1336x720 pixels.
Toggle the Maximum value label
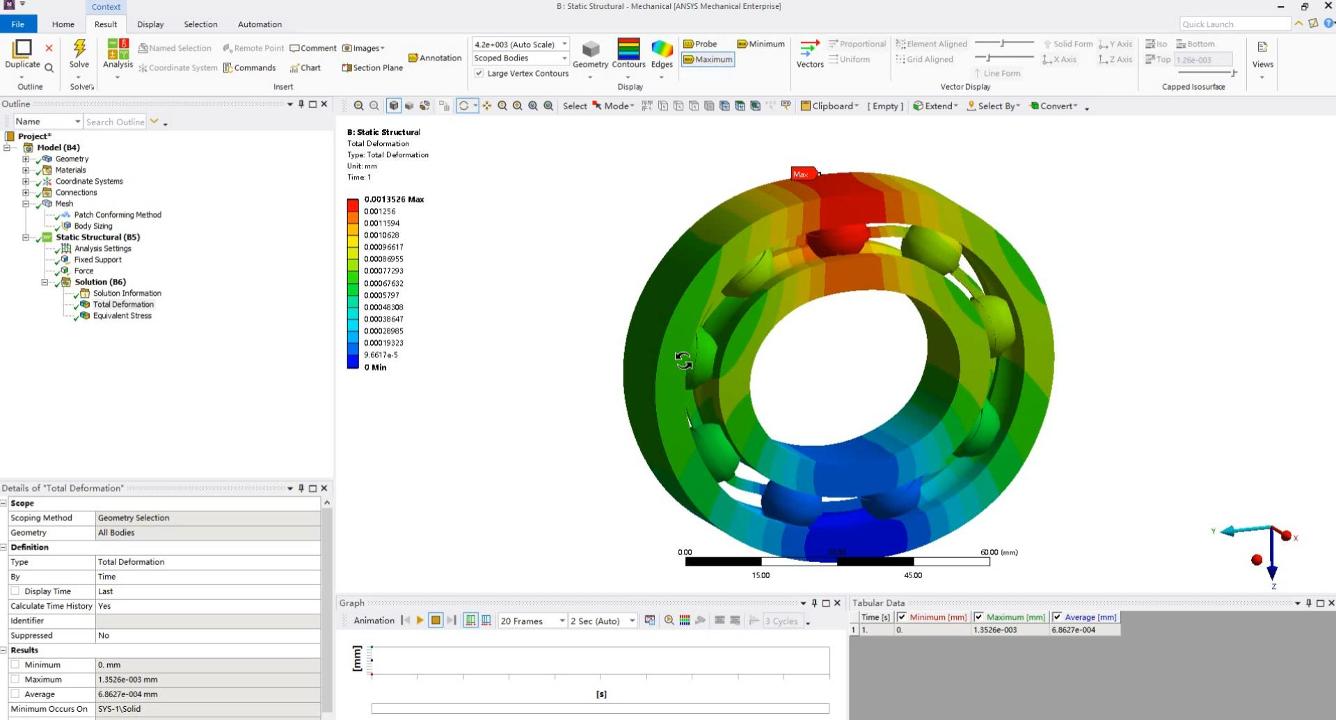[x=707, y=59]
